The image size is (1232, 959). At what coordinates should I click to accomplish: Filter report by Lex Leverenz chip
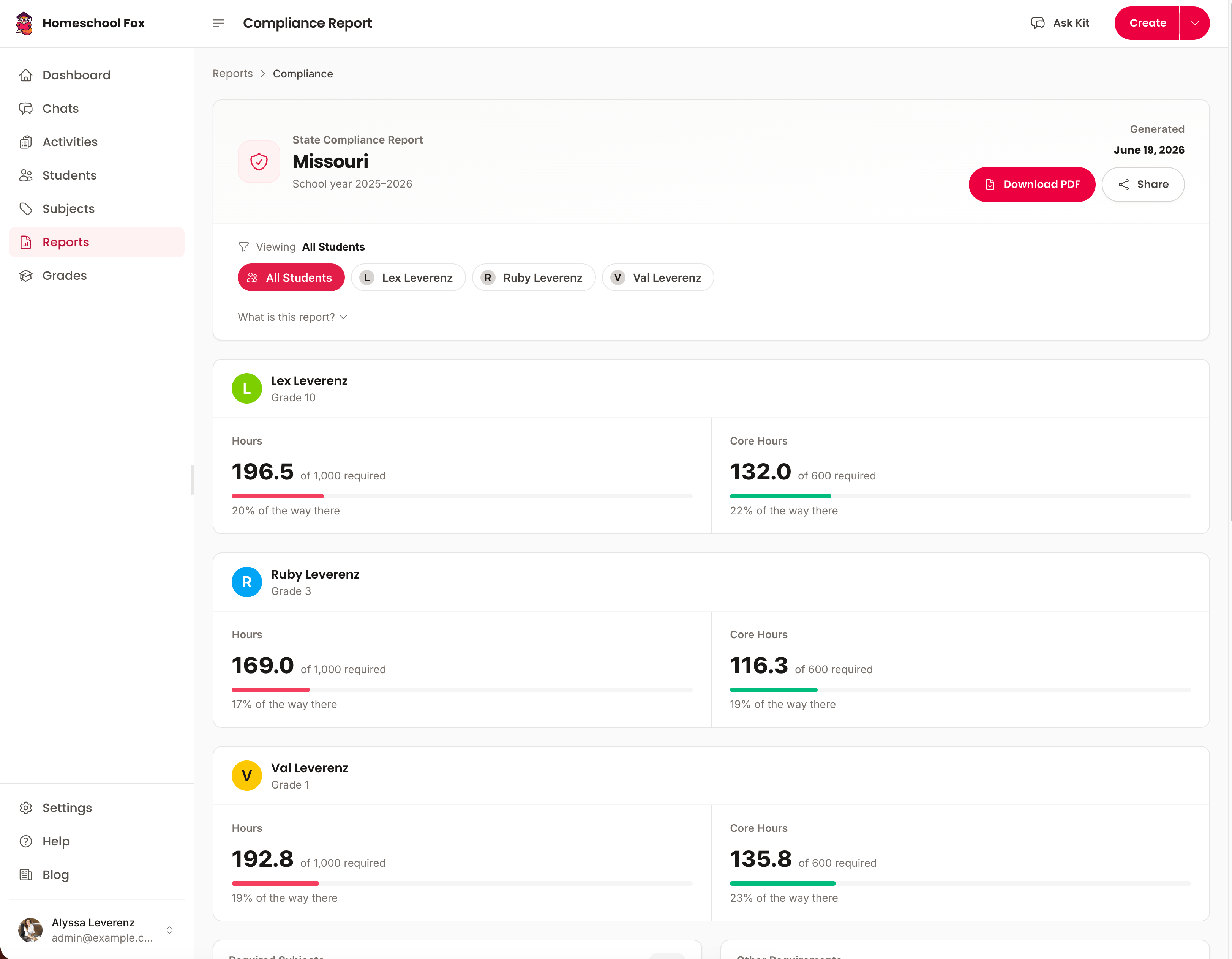tap(408, 278)
